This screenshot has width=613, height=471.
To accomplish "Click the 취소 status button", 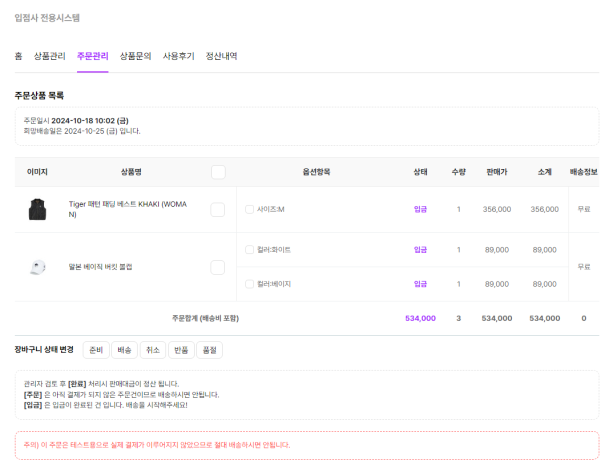I will point(153,350).
